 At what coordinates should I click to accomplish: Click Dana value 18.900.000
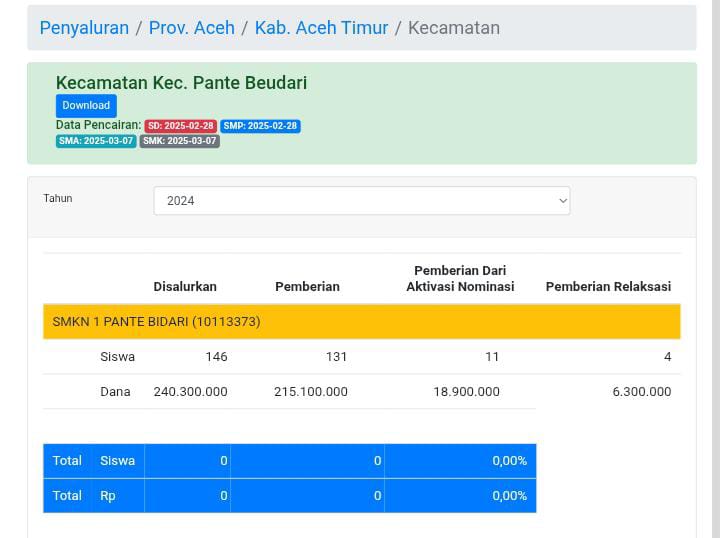click(x=467, y=392)
